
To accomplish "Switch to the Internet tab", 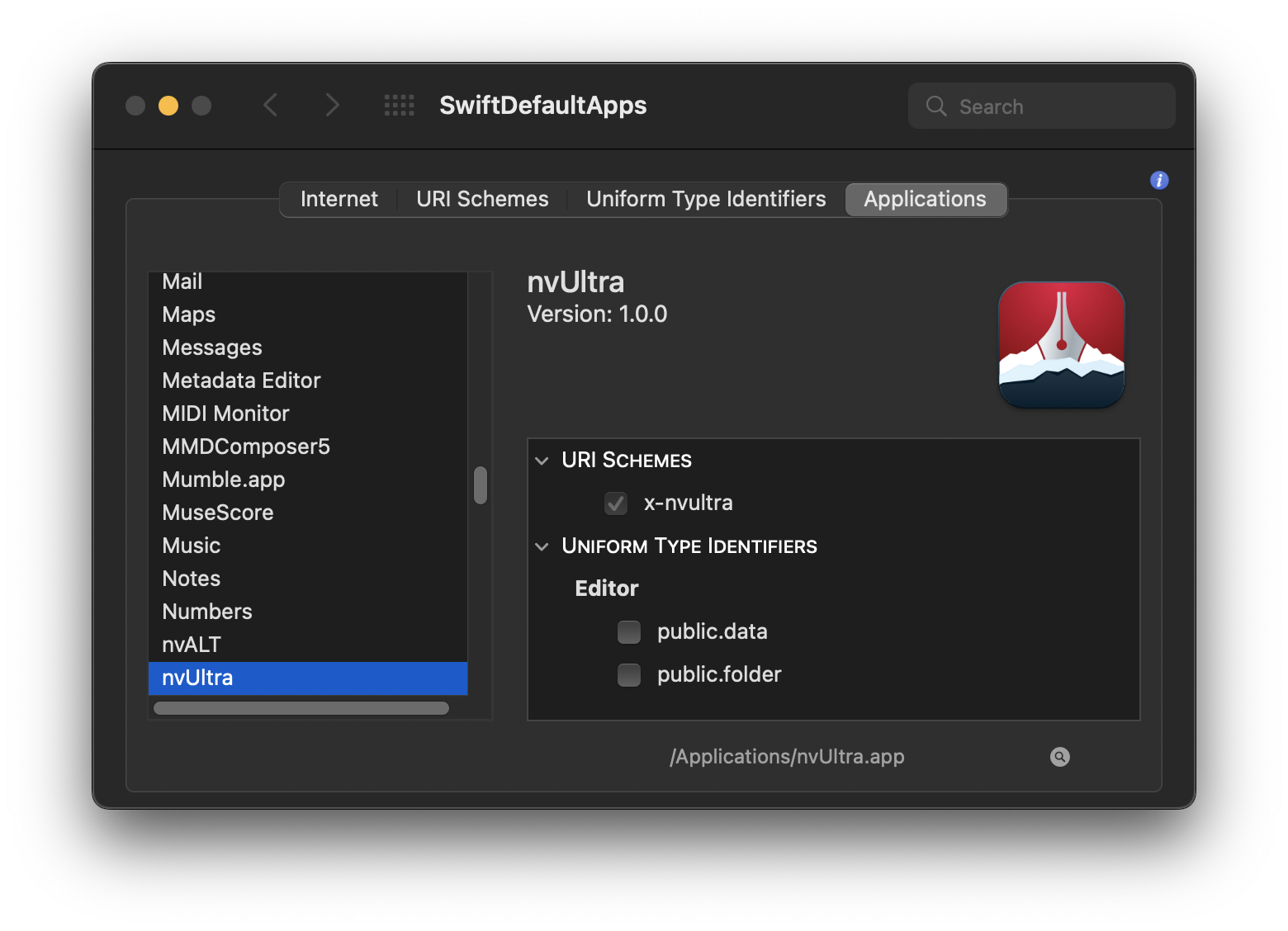I will click(339, 200).
